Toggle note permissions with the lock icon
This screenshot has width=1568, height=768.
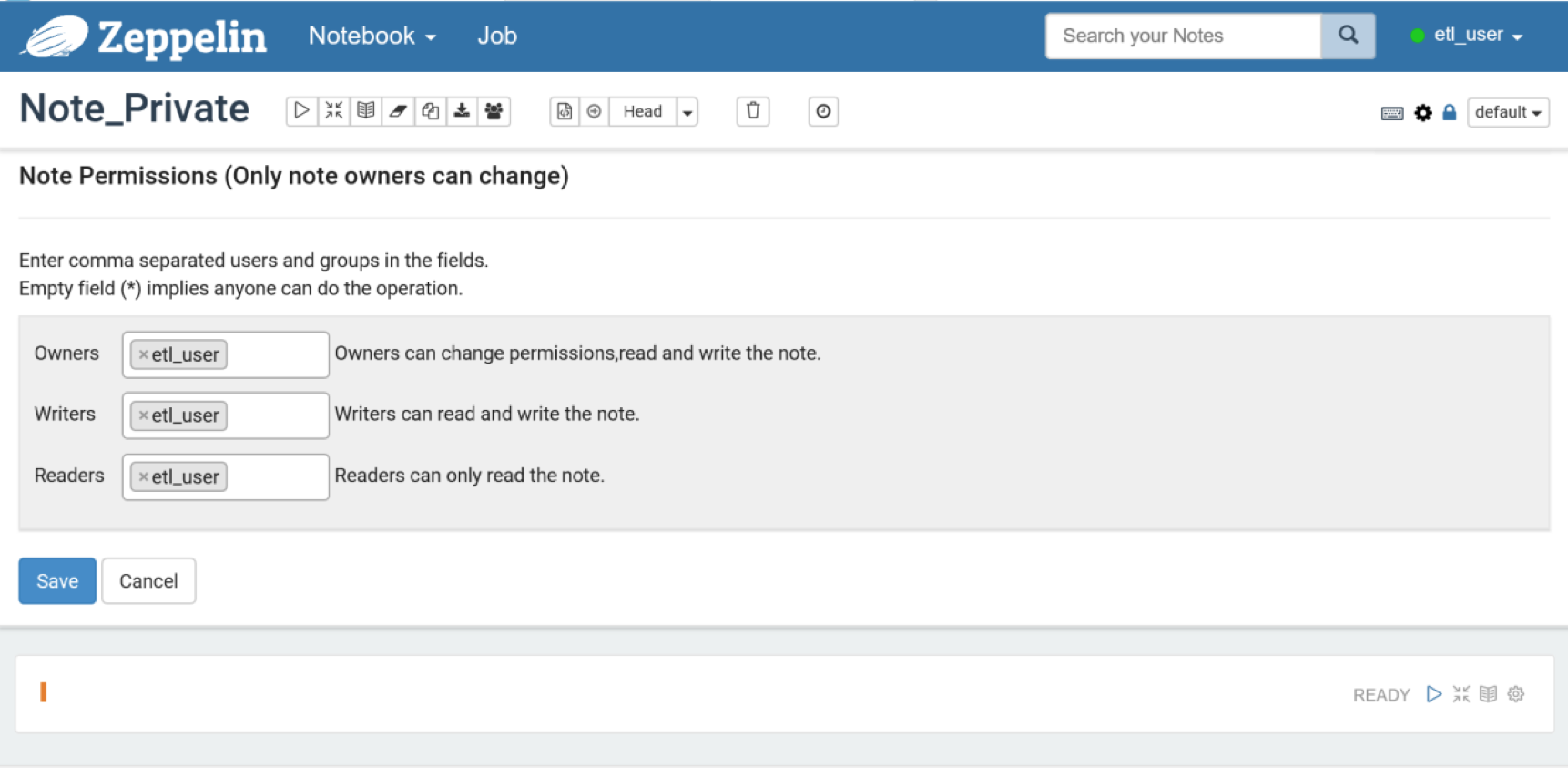point(1450,113)
